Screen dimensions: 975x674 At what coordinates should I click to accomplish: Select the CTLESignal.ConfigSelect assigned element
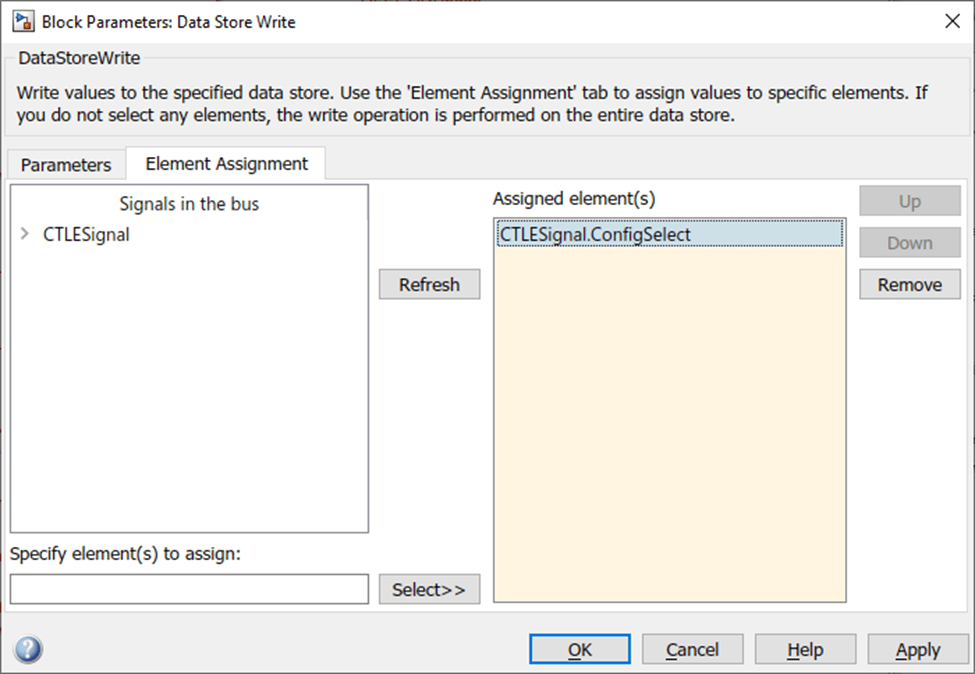[x=596, y=234]
